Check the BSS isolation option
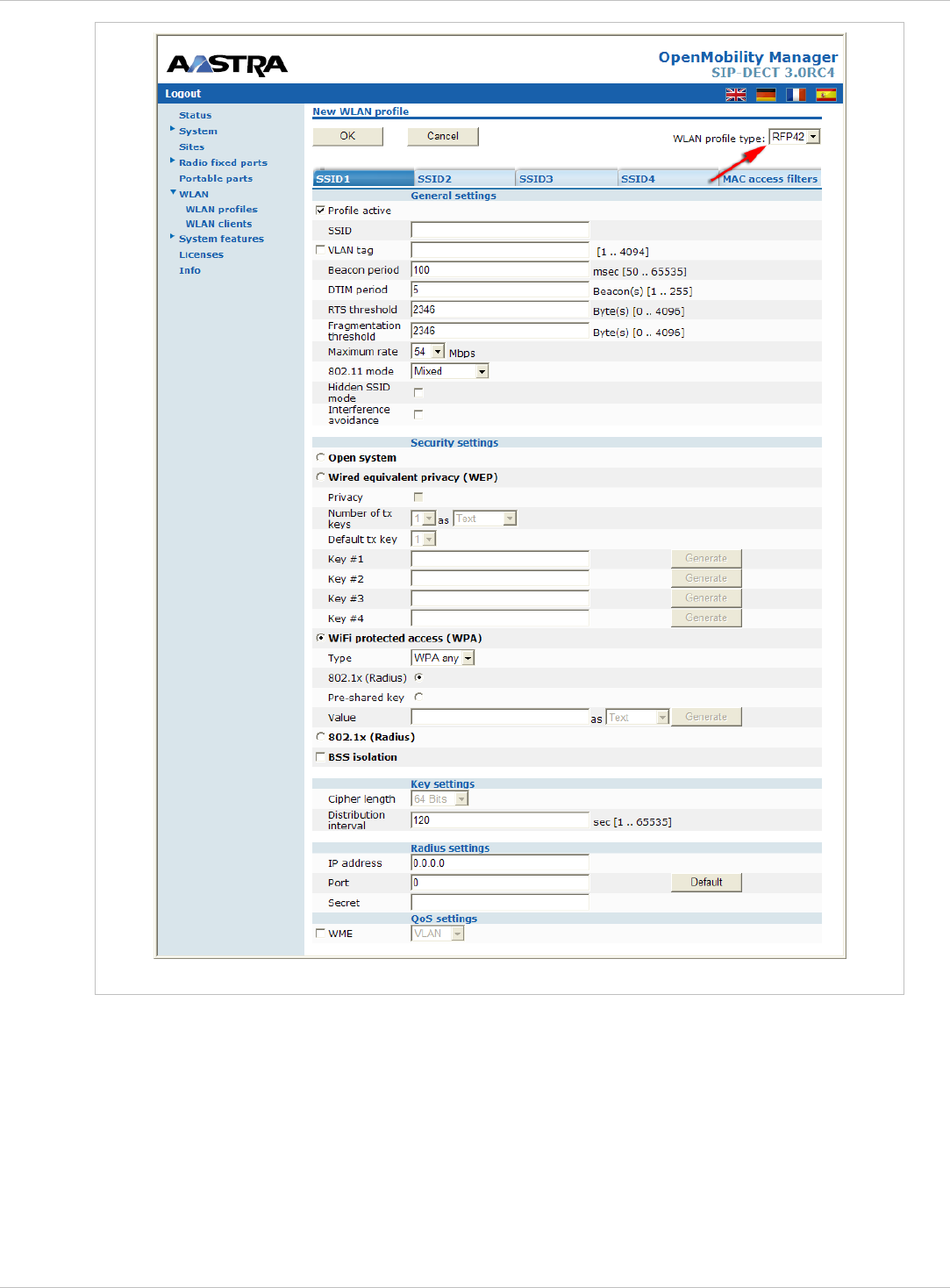This screenshot has height=1288, width=950. [320, 757]
